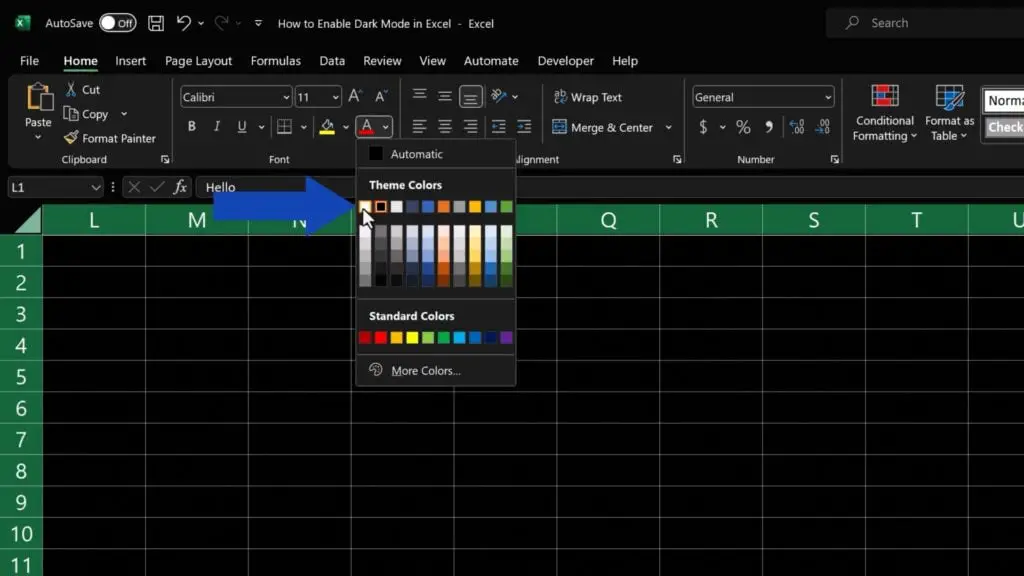The image size is (1024, 576).
Task: Click the Borders grid icon
Action: pyautogui.click(x=284, y=127)
